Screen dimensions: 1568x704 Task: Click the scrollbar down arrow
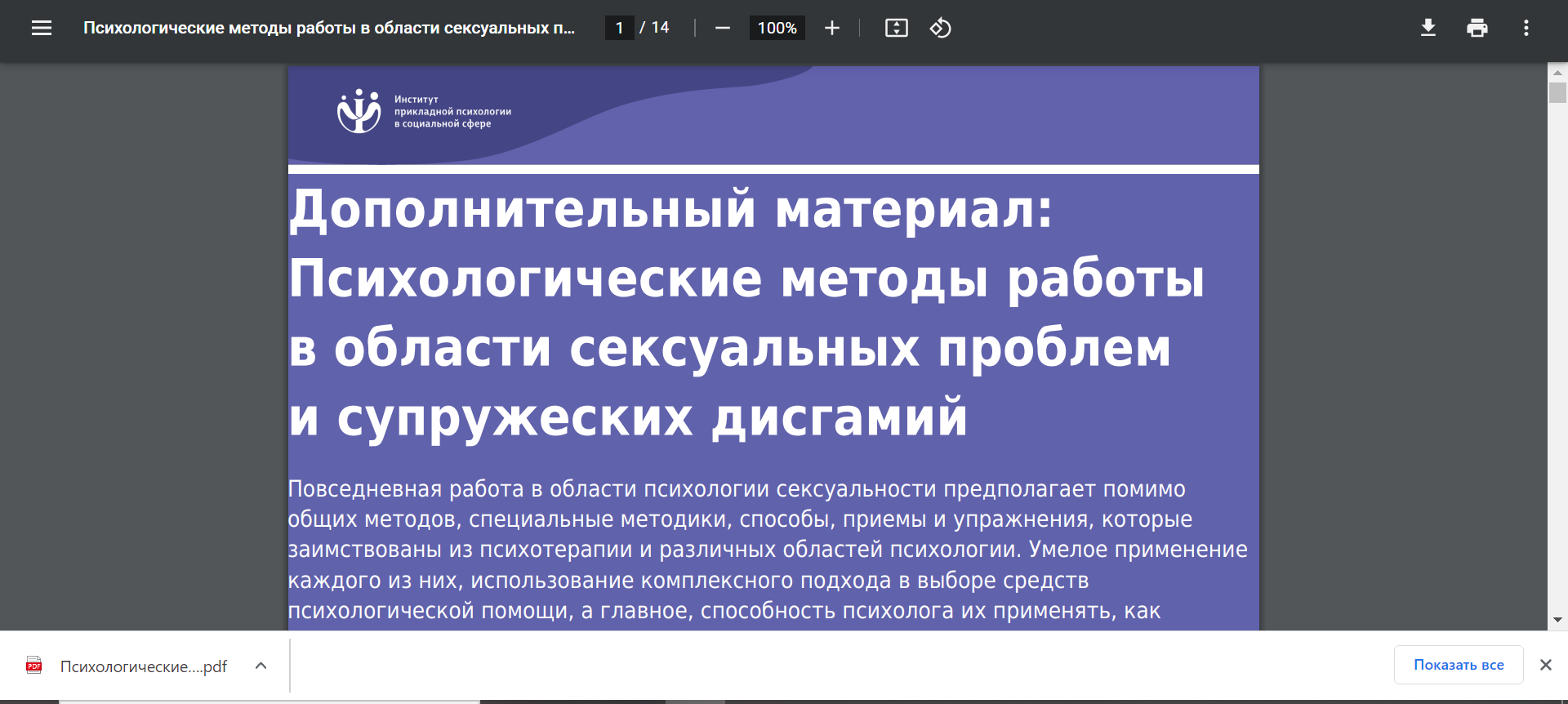point(1557,620)
